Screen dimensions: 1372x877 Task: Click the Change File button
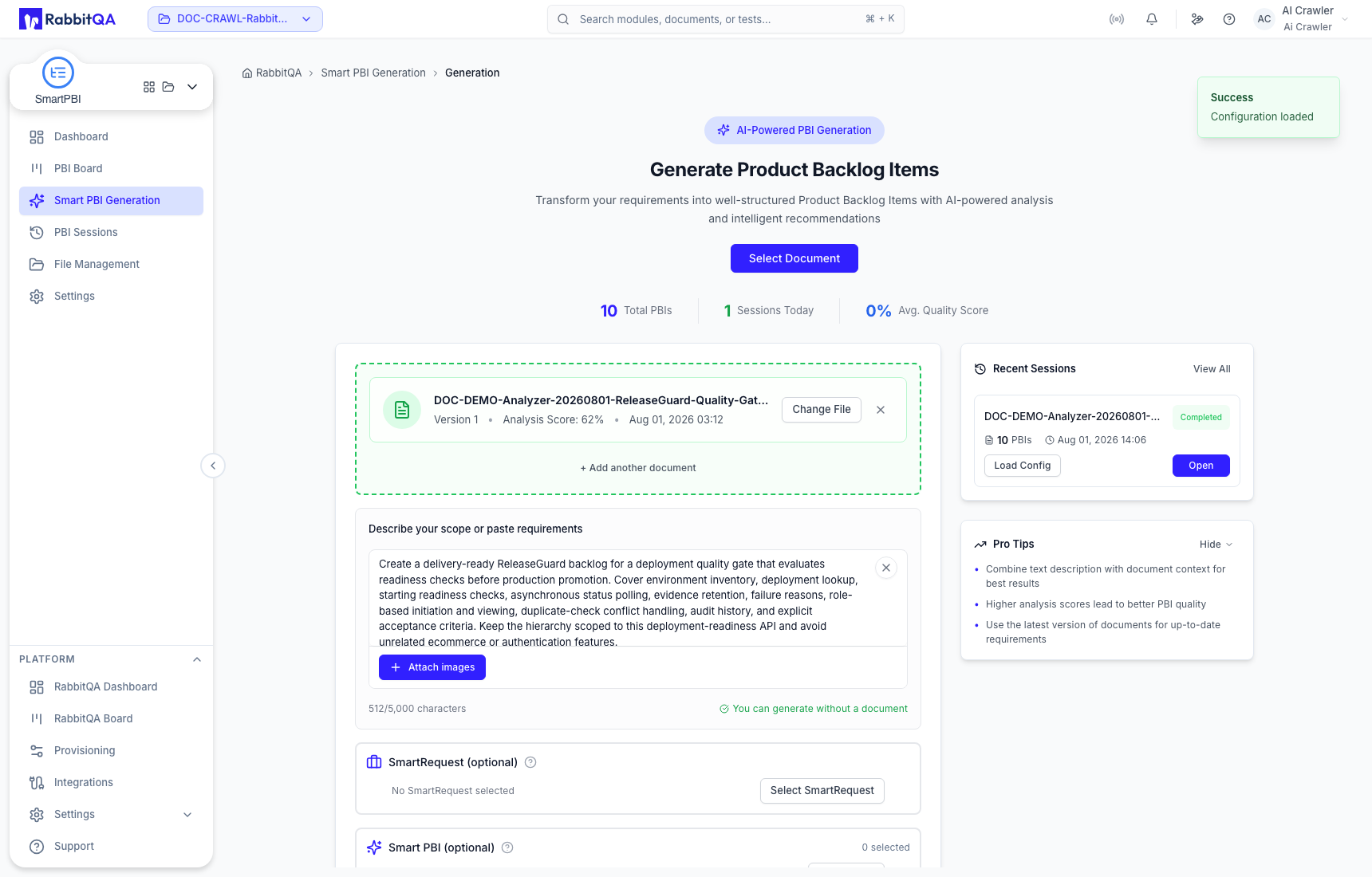[822, 410]
